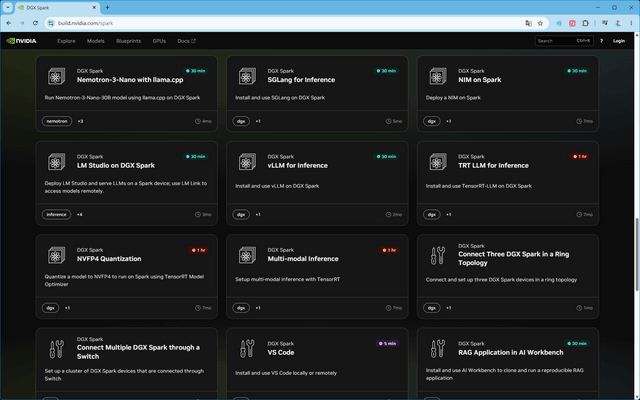Open the Explore menu

66,41
